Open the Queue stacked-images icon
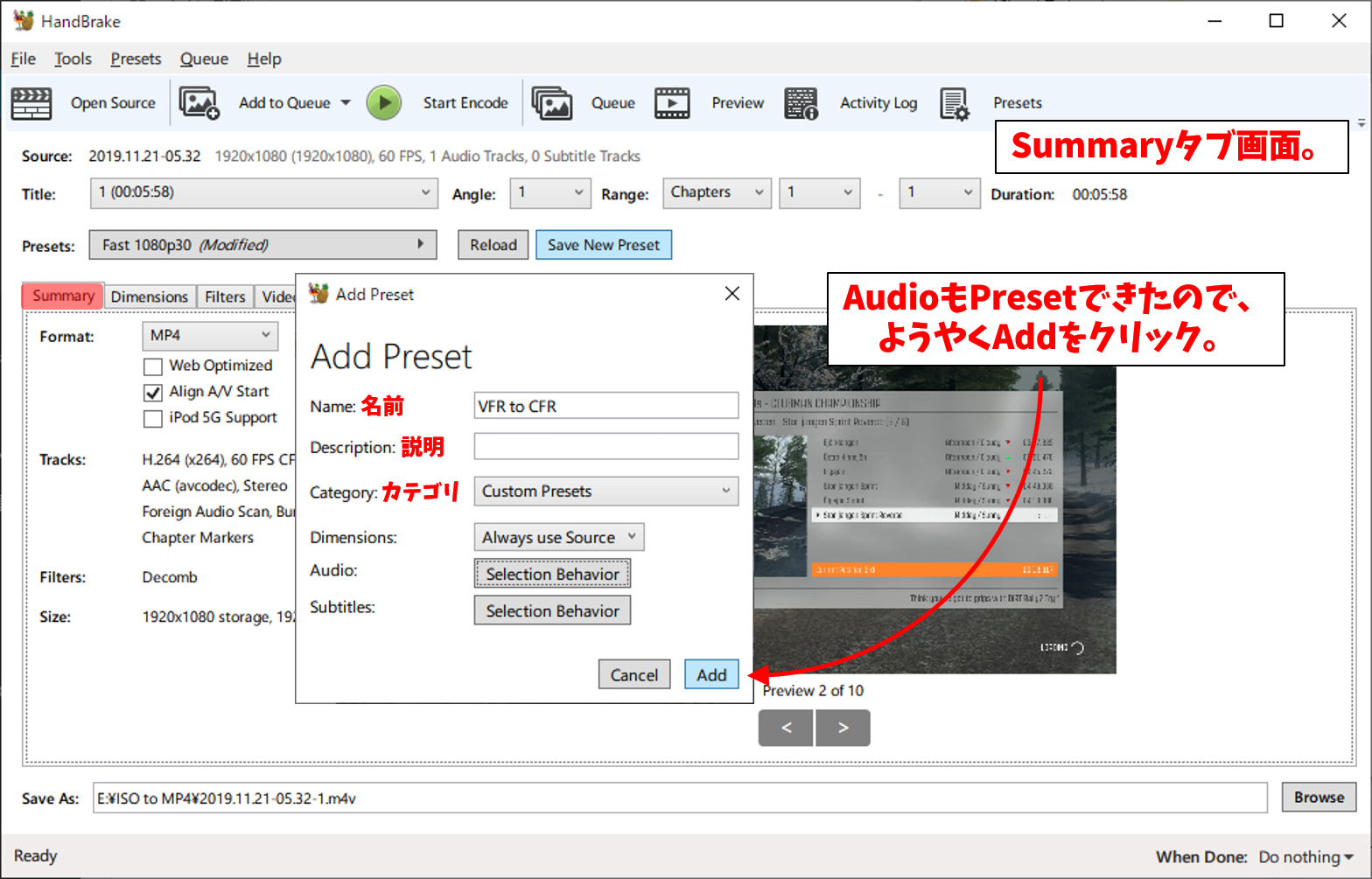 click(552, 103)
